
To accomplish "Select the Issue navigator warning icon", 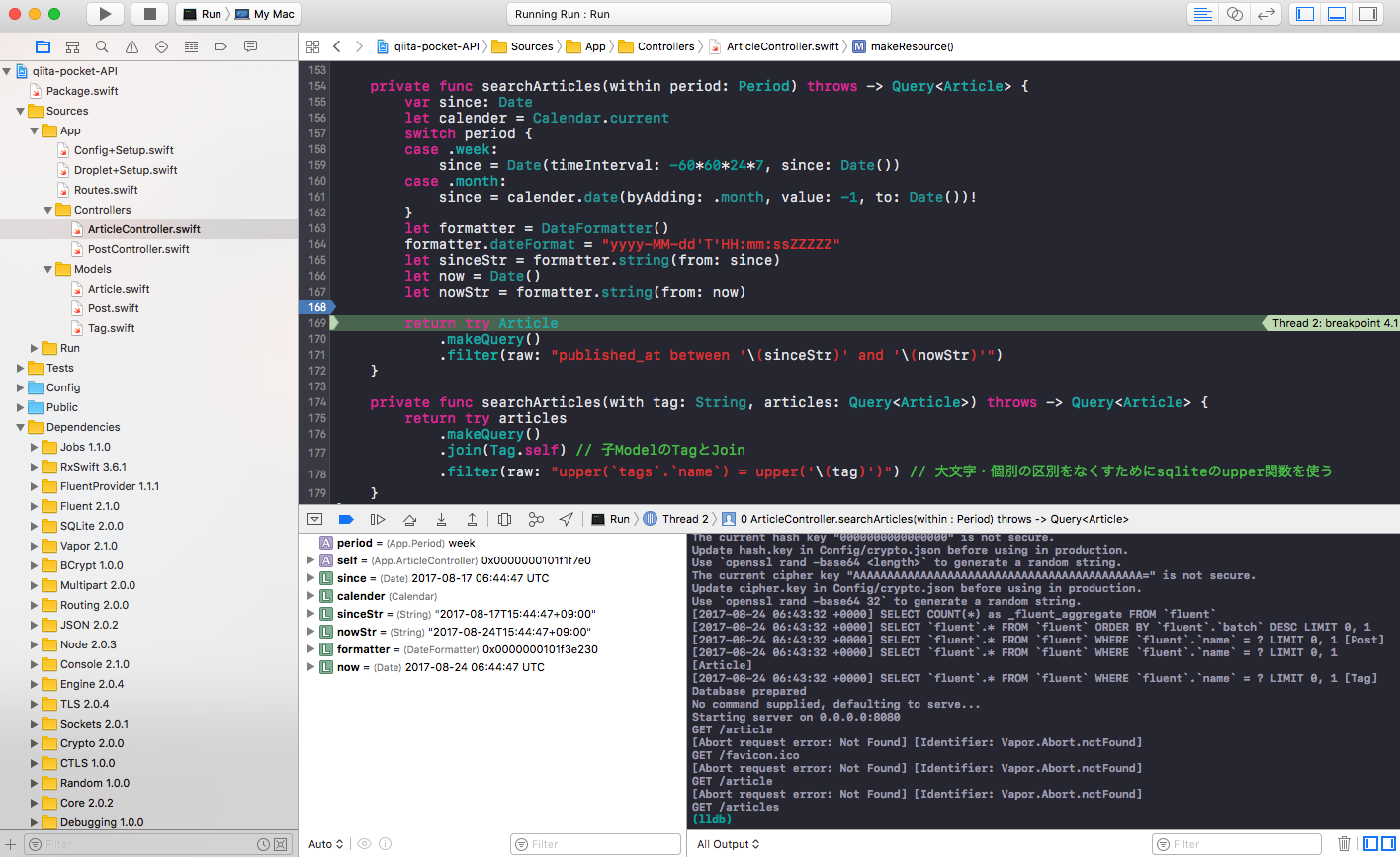I will [x=130, y=45].
